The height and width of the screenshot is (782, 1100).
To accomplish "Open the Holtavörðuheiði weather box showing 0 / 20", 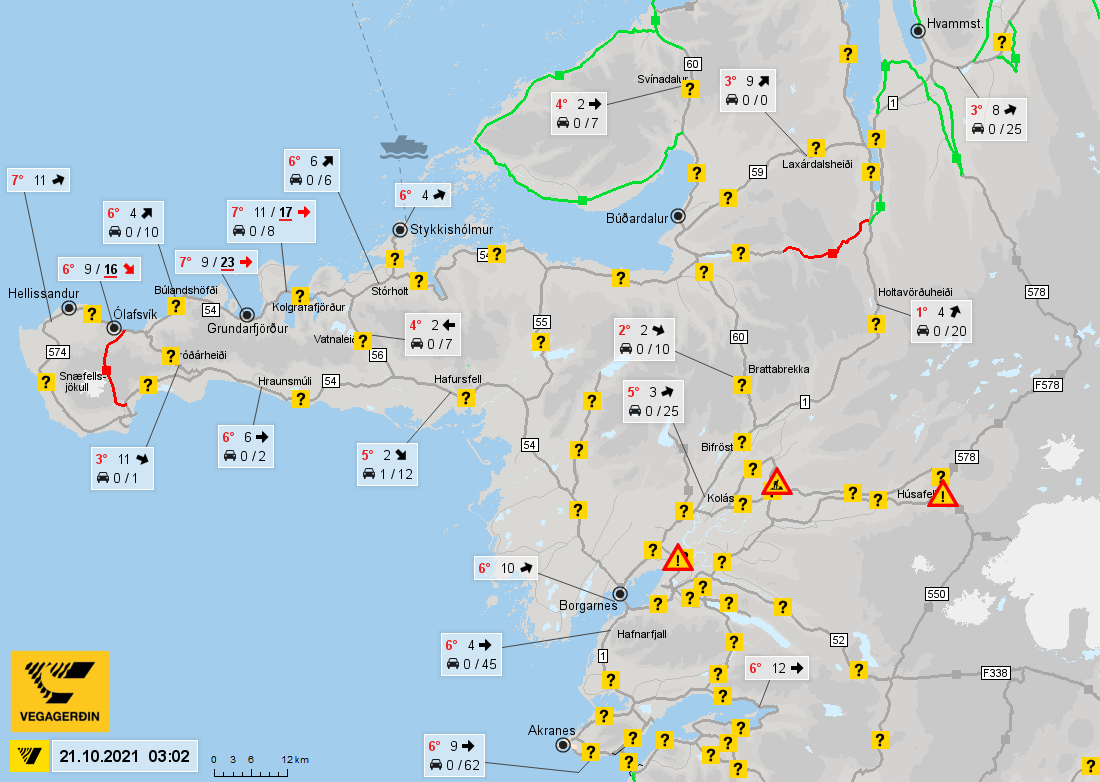I will (941, 322).
